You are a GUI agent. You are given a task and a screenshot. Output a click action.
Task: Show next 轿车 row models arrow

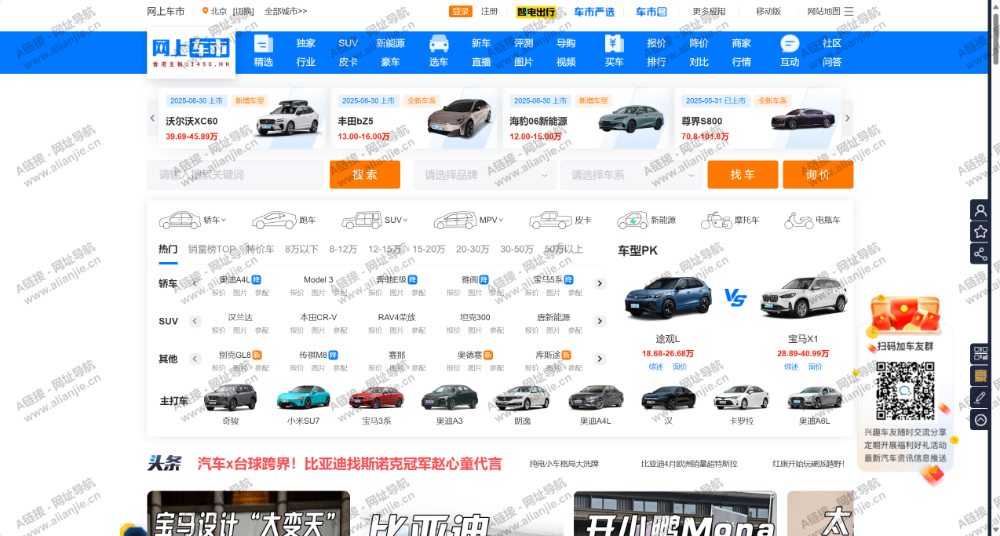(599, 283)
